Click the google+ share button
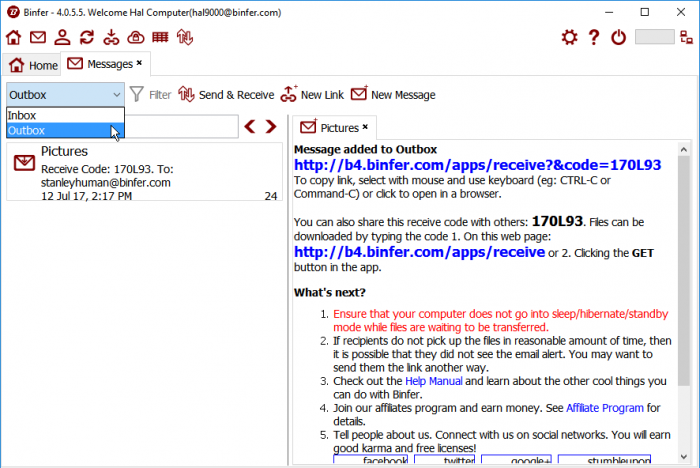This screenshot has height=468, width=700. point(517,460)
